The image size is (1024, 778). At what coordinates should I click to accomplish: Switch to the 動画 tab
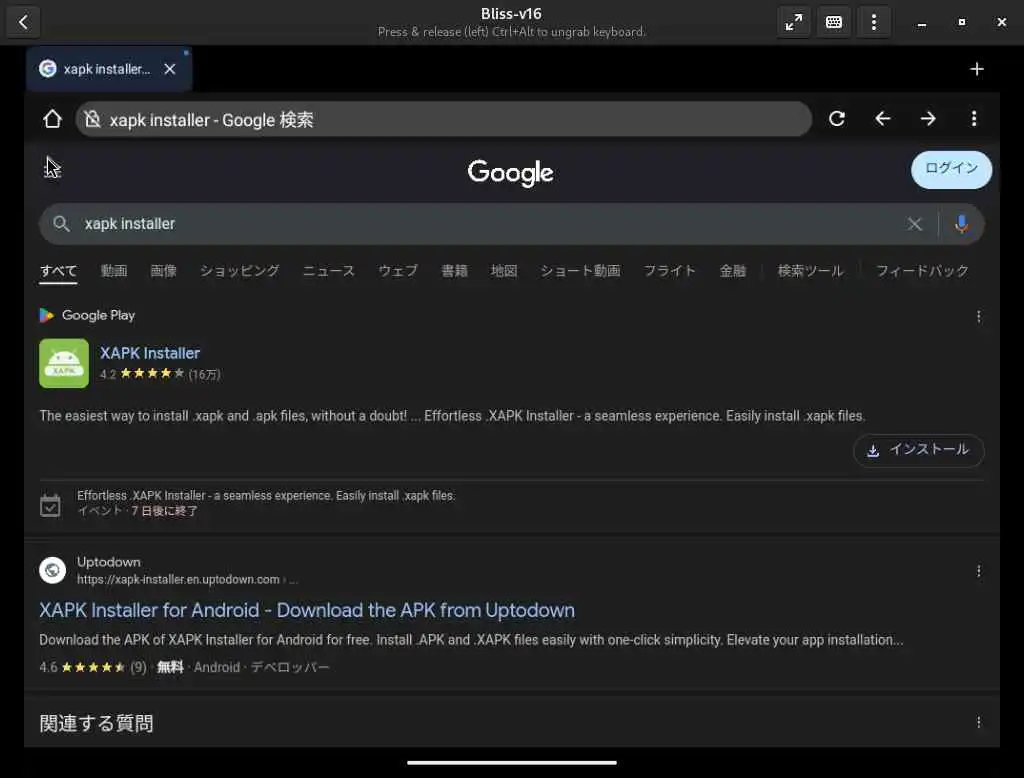pos(114,271)
